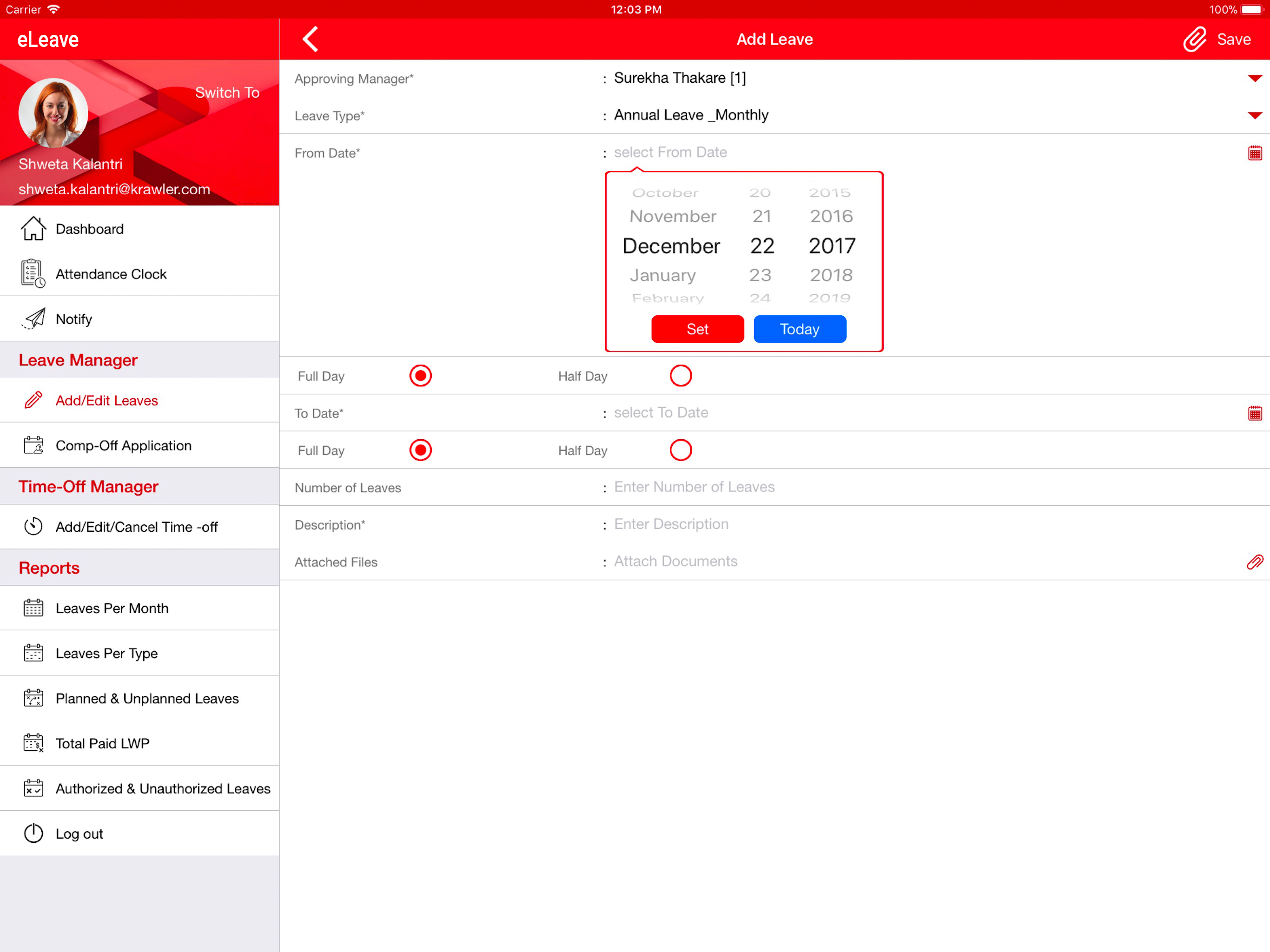Pick November in the month wheel
The width and height of the screenshot is (1270, 952).
673,217
